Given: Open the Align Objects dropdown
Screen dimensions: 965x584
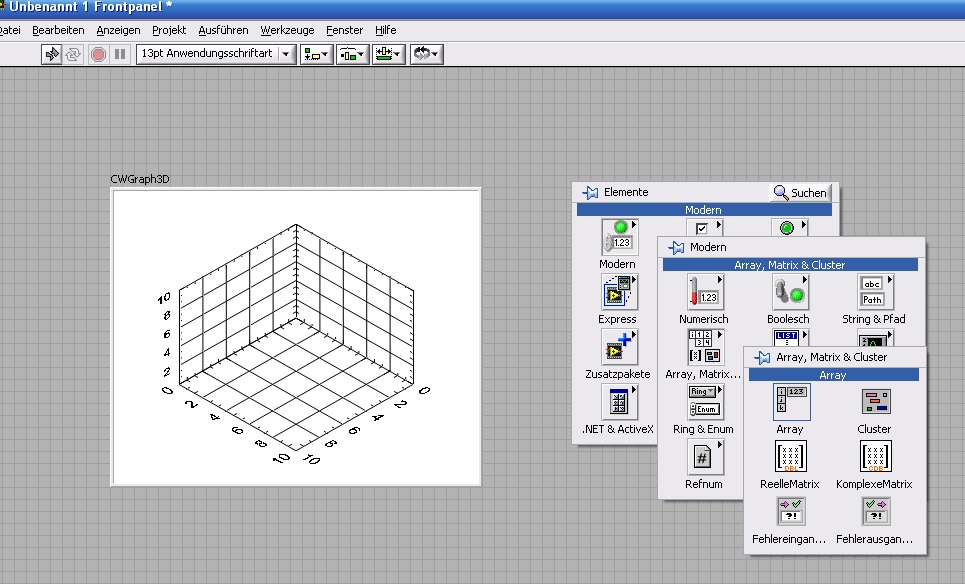Looking at the screenshot, I should (x=316, y=54).
